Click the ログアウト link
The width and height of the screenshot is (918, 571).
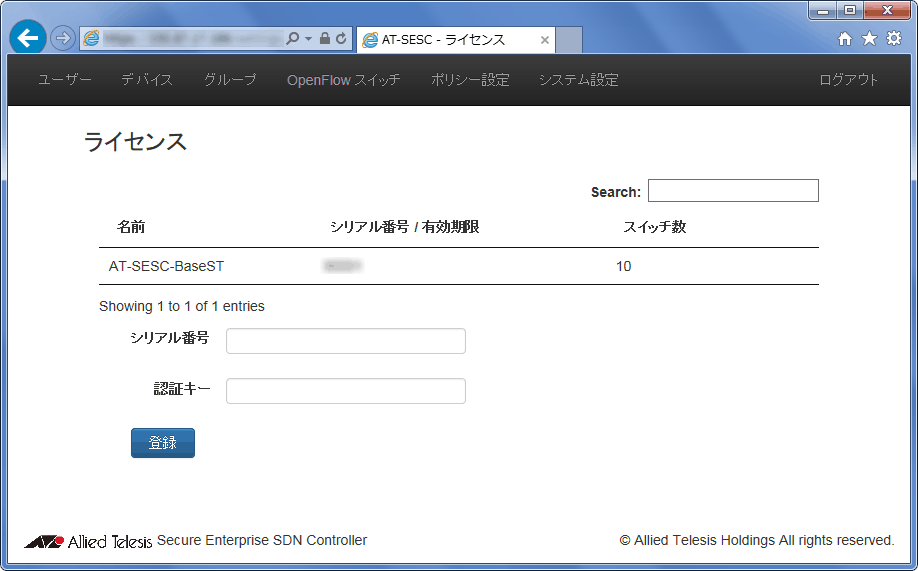pyautogui.click(x=849, y=80)
